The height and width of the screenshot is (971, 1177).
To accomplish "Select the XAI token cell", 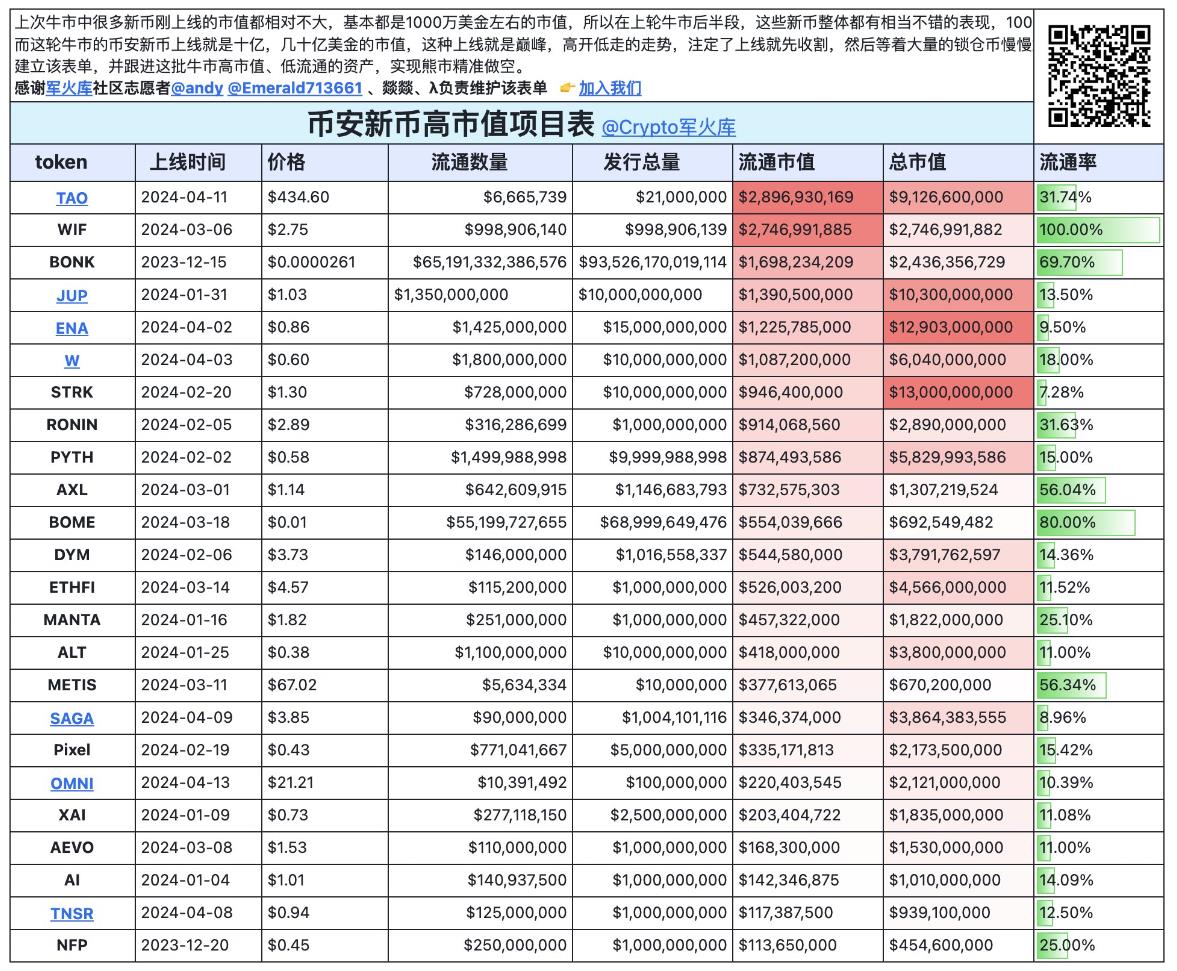I will tap(72, 815).
